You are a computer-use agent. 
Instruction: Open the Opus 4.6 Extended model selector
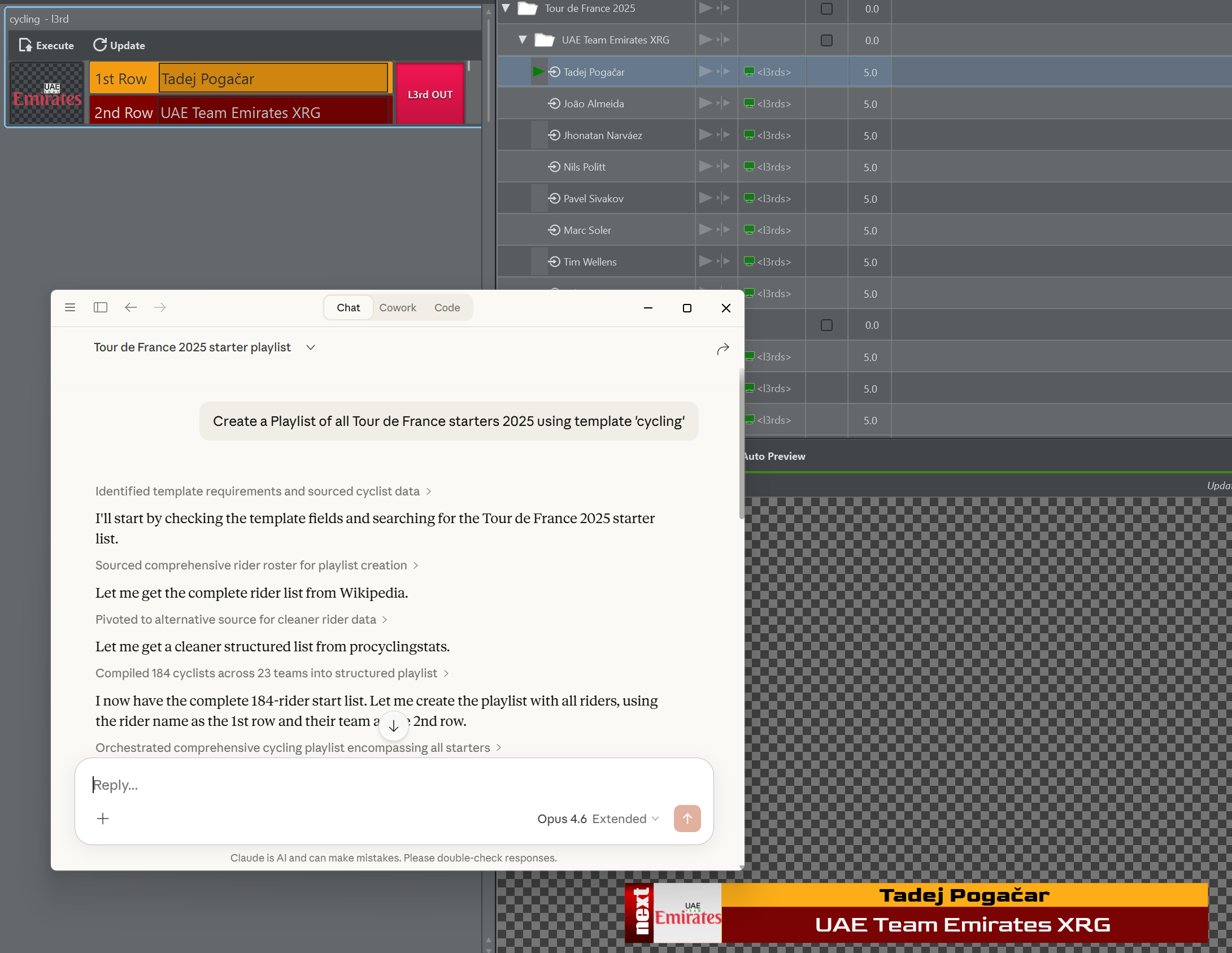click(x=598, y=819)
